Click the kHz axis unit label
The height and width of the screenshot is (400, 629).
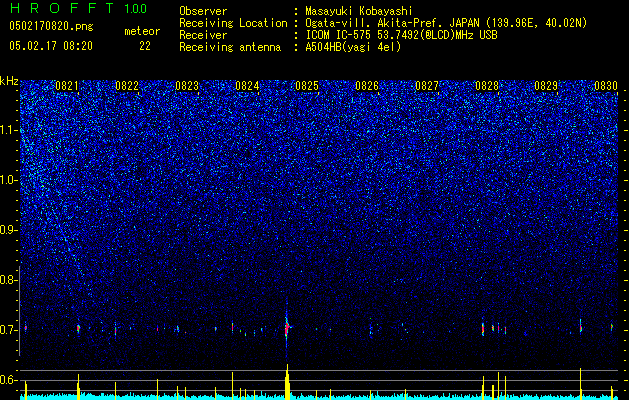9,81
